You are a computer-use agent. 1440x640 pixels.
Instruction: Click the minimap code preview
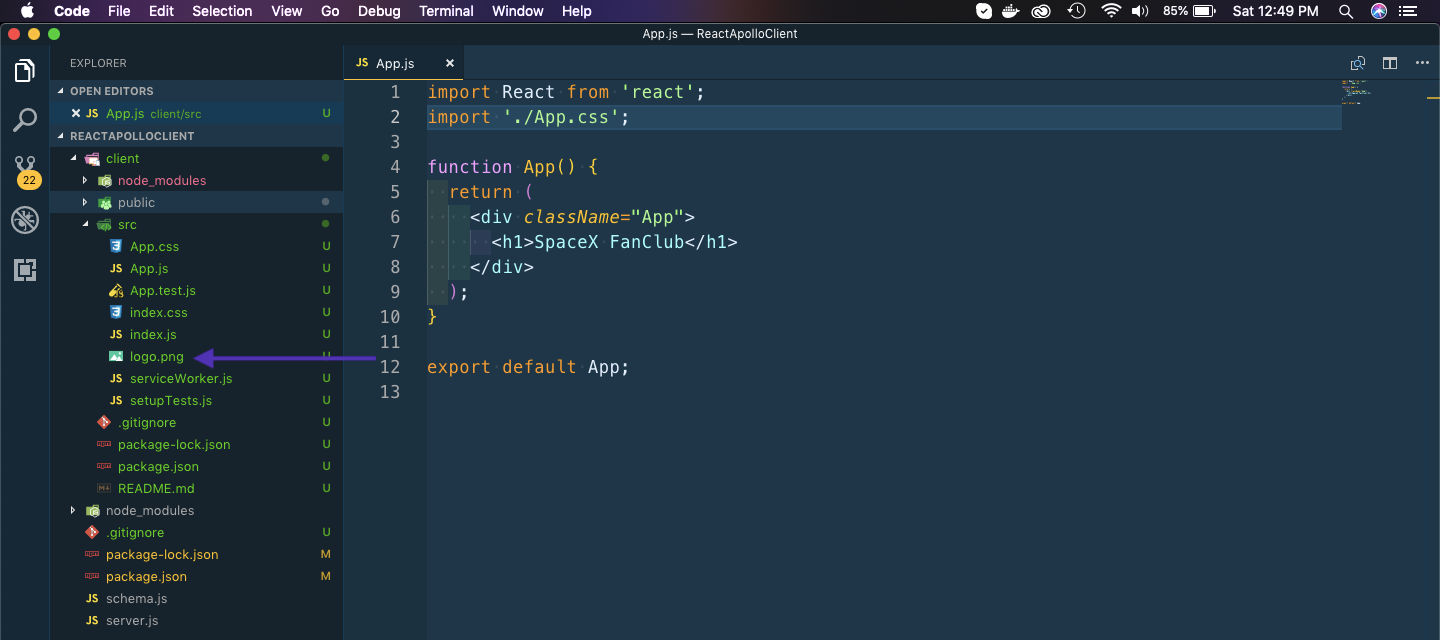pyautogui.click(x=1356, y=91)
